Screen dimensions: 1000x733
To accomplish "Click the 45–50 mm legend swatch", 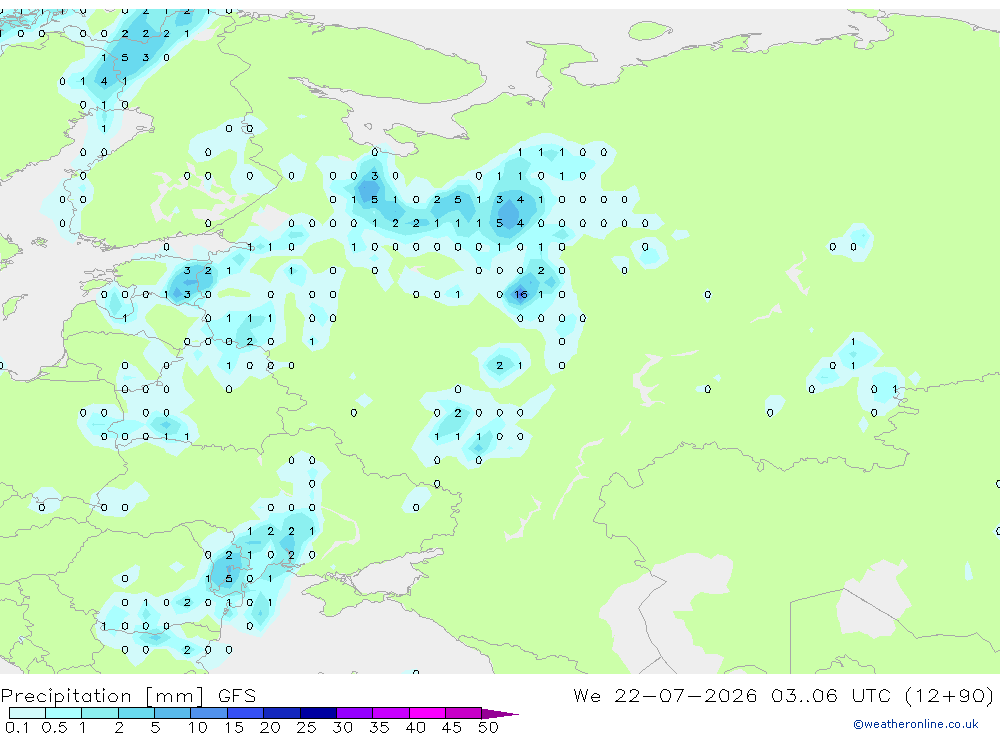I will point(464,713).
